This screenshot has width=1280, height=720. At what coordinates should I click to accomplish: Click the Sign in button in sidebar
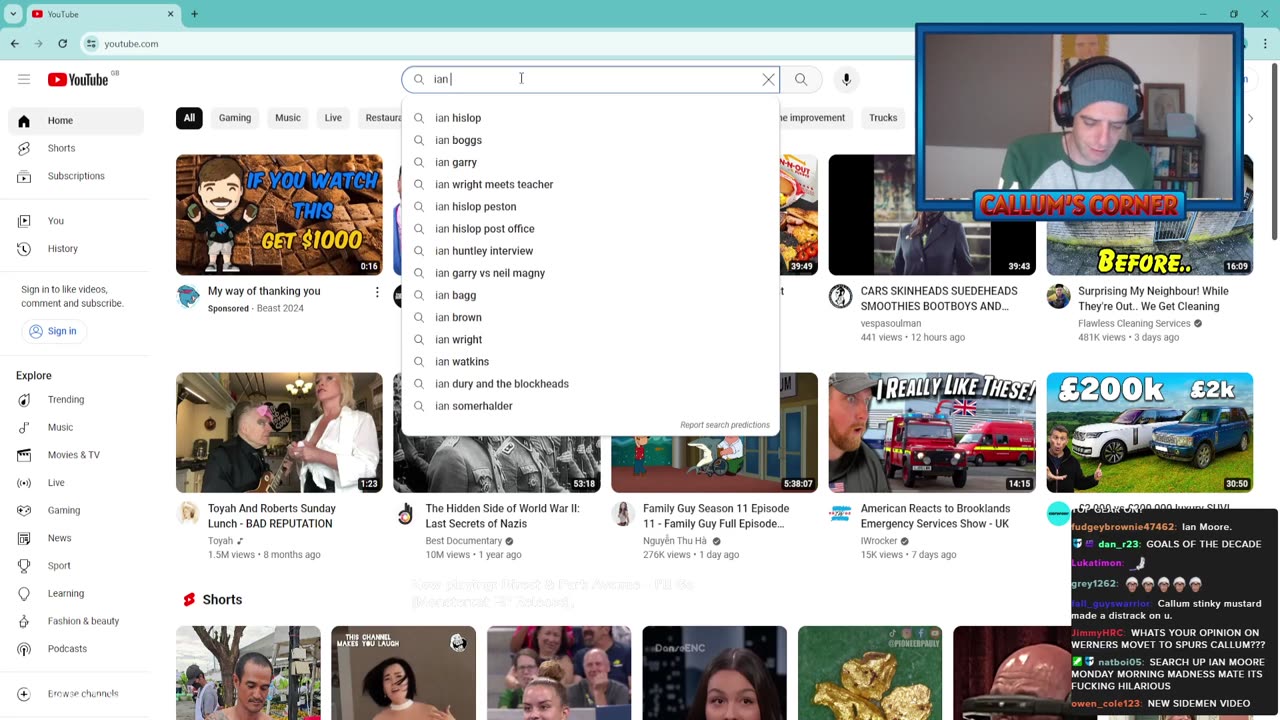click(x=53, y=331)
